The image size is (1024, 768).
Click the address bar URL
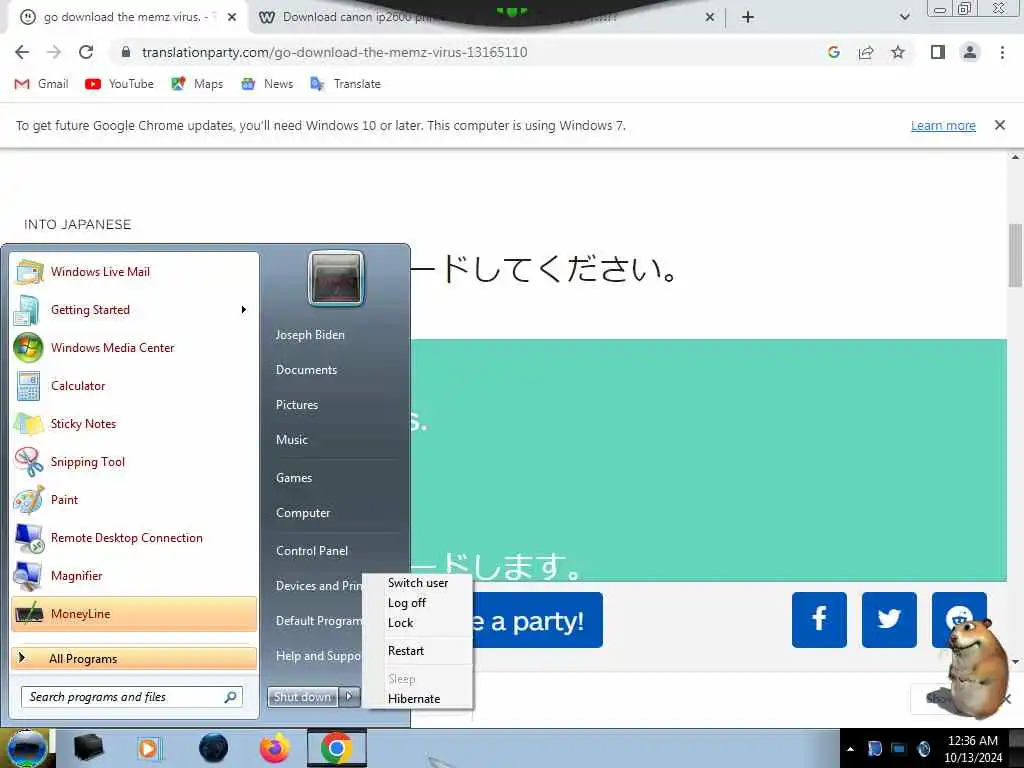click(334, 52)
